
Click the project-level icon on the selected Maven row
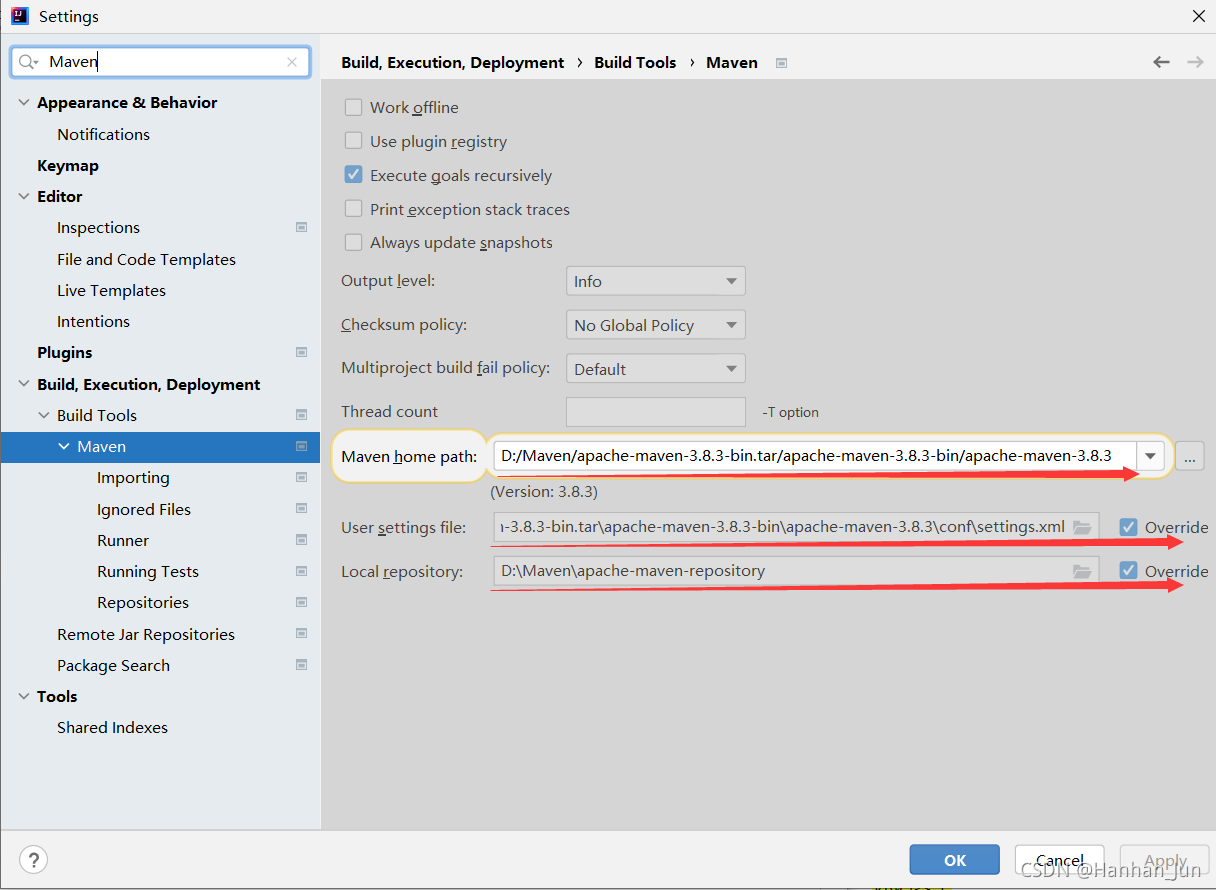[301, 447]
